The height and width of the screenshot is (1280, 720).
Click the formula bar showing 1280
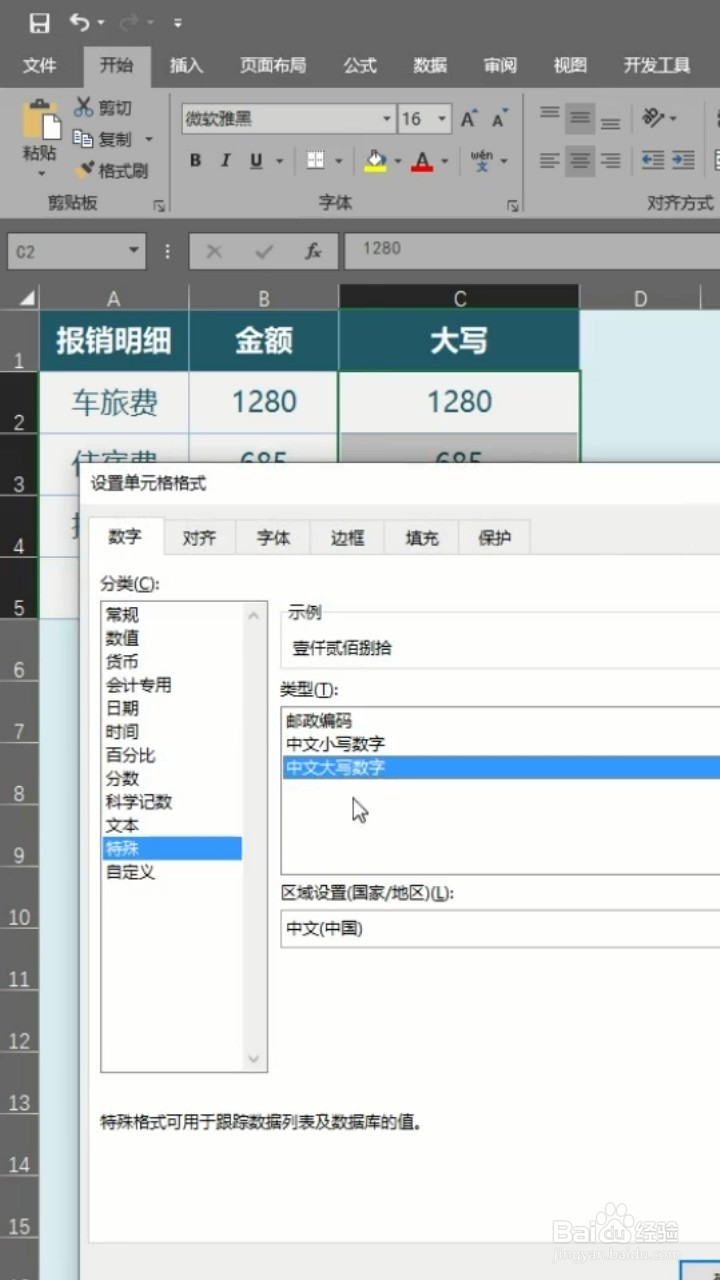tap(532, 251)
